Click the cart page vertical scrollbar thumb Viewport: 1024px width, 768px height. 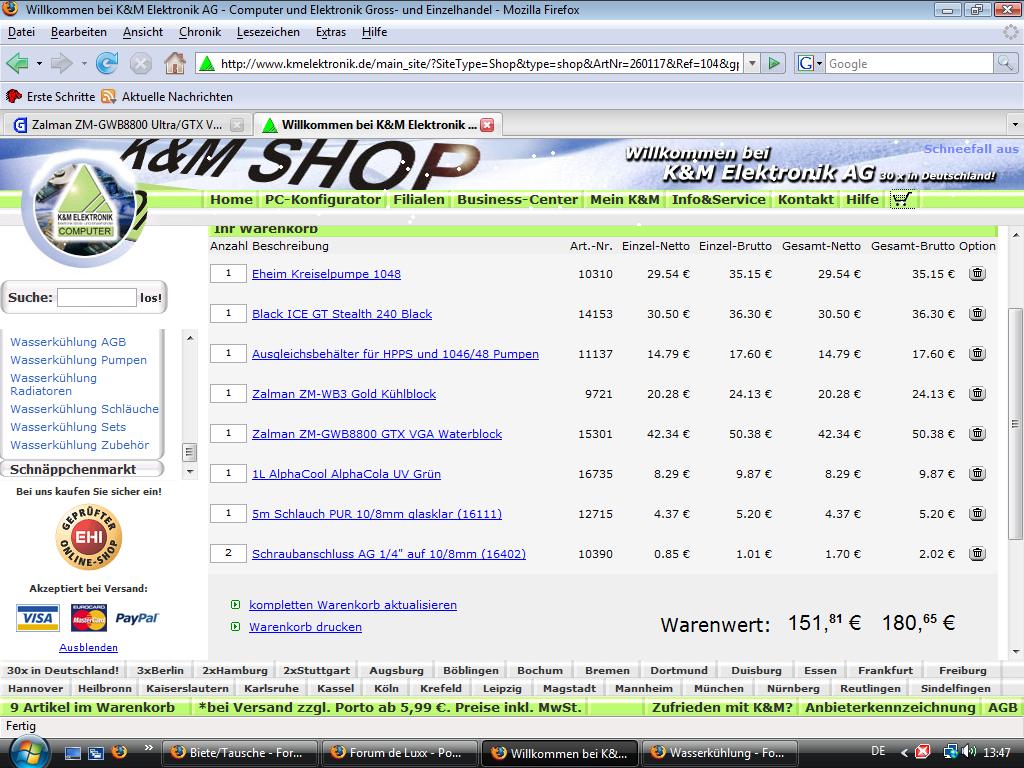[1015, 423]
